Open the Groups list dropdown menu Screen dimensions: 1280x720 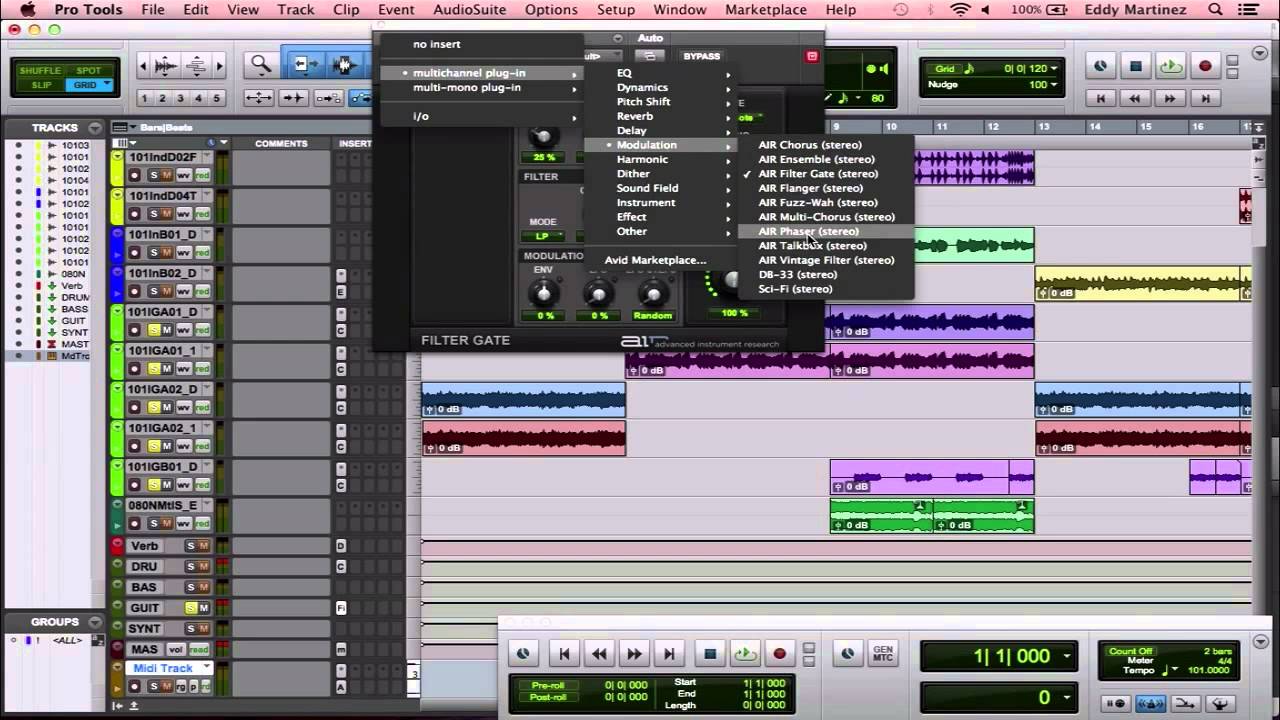coord(95,621)
